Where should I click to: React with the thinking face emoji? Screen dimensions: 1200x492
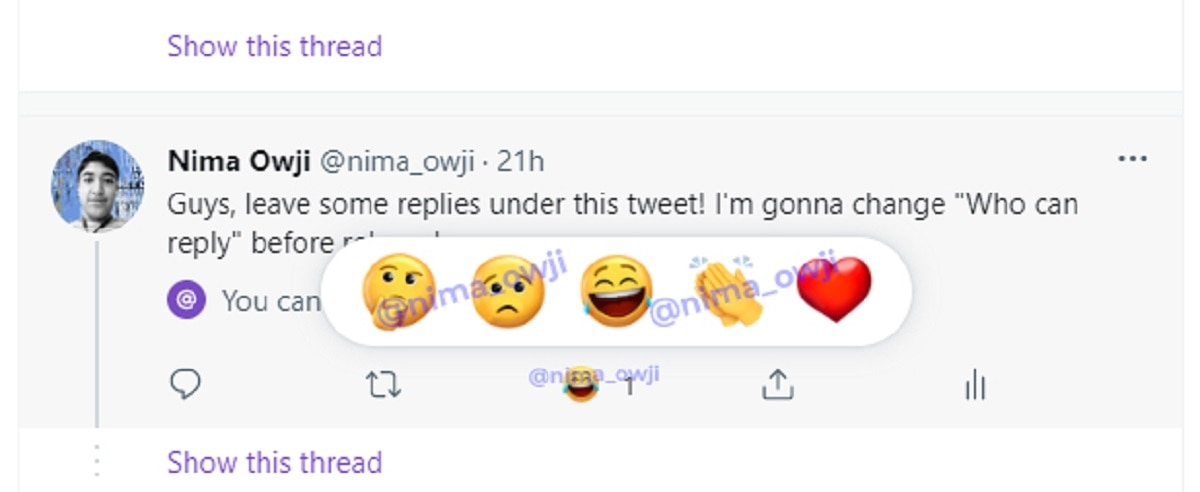point(398,291)
